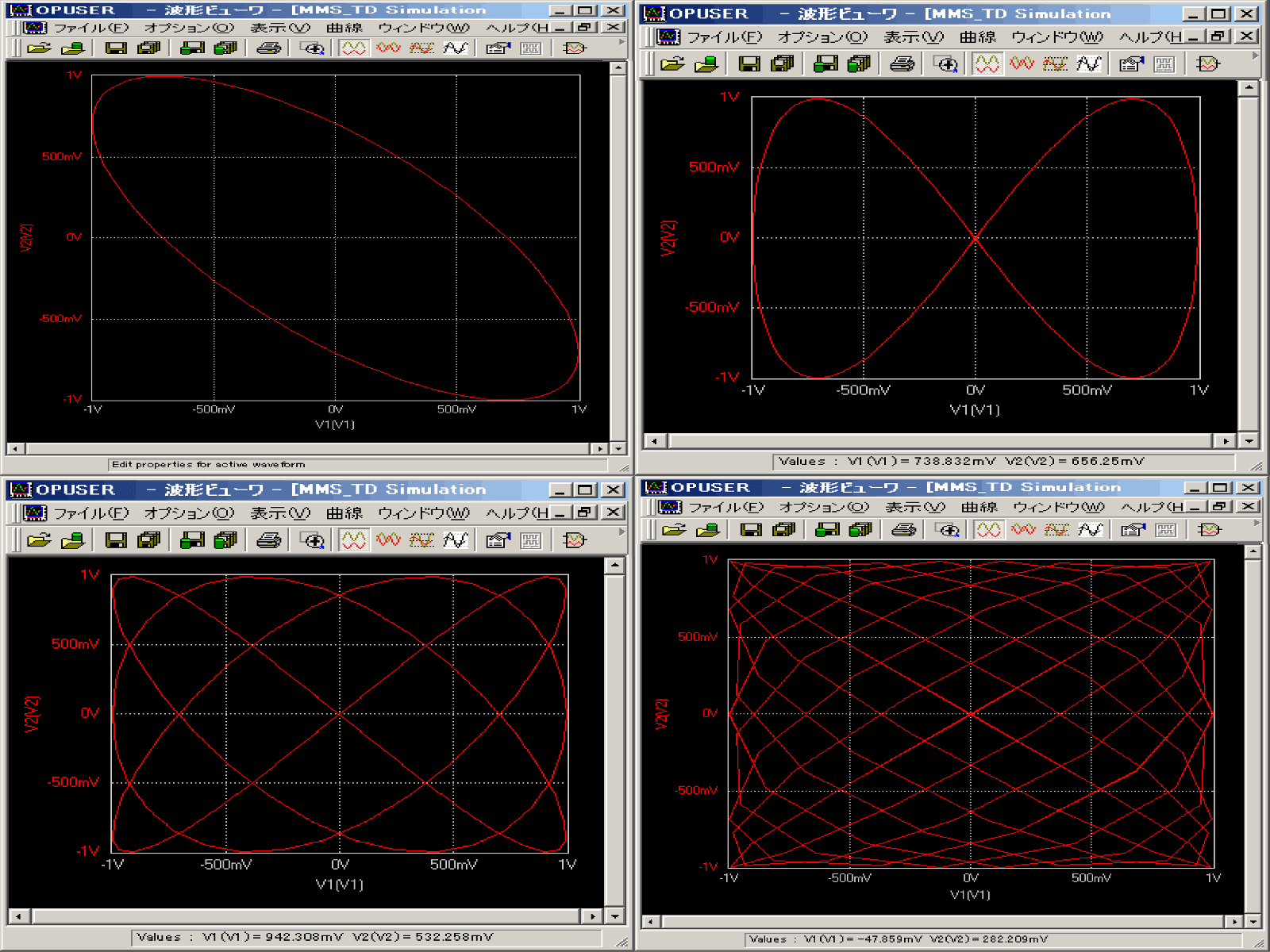Expand the toolbar overflow arrow in the window reading V1=942.308mV
Screen dimensions: 1270x952
(x=622, y=531)
